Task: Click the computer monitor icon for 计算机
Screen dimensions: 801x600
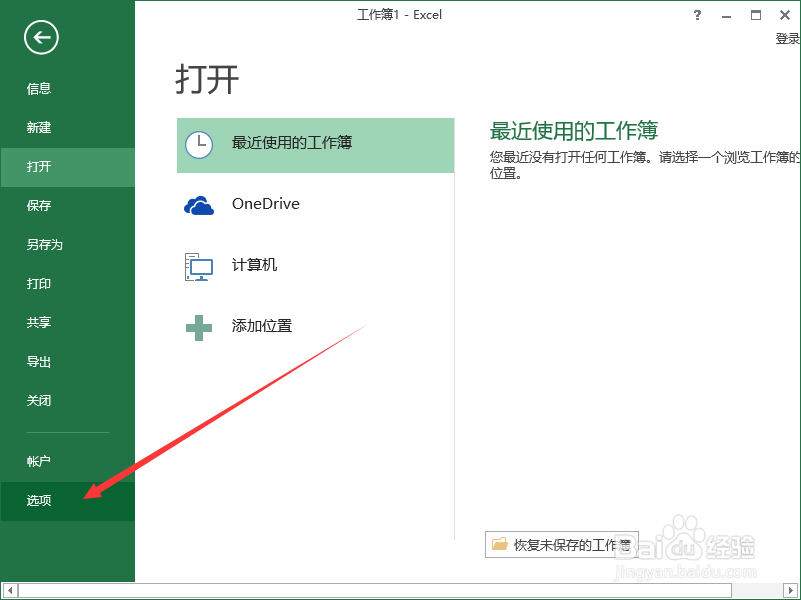Action: coord(199,265)
